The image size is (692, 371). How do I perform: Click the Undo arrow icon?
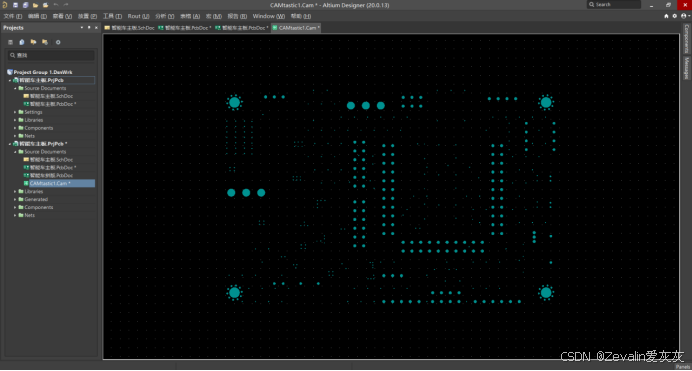pos(56,5)
